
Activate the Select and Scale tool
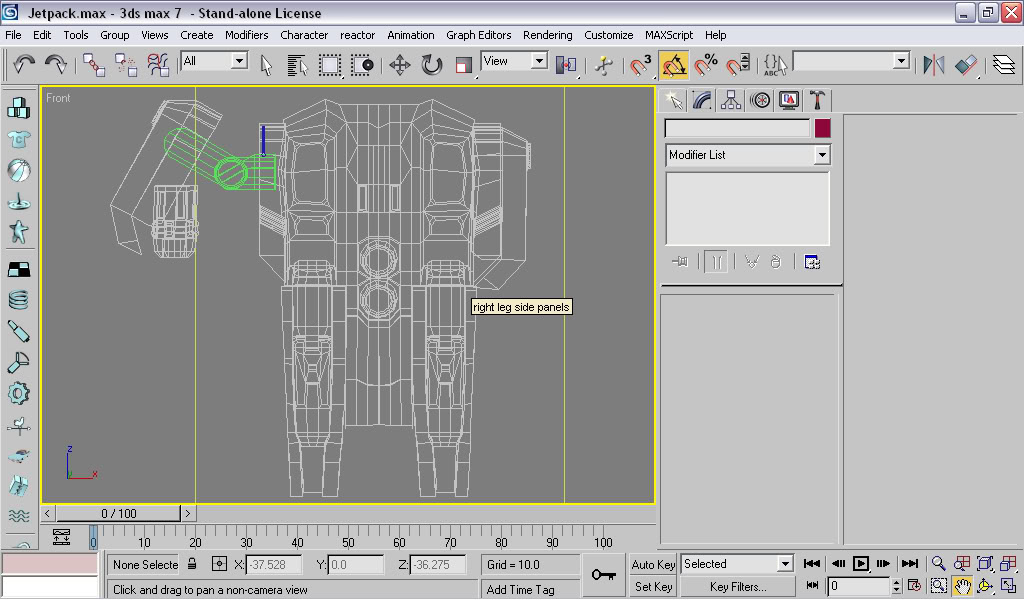coord(464,65)
